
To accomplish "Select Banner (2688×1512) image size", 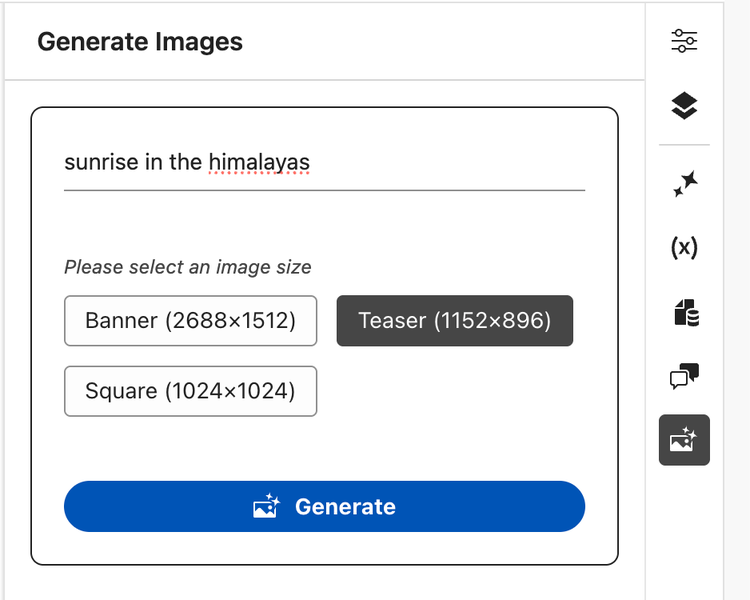I will point(190,321).
